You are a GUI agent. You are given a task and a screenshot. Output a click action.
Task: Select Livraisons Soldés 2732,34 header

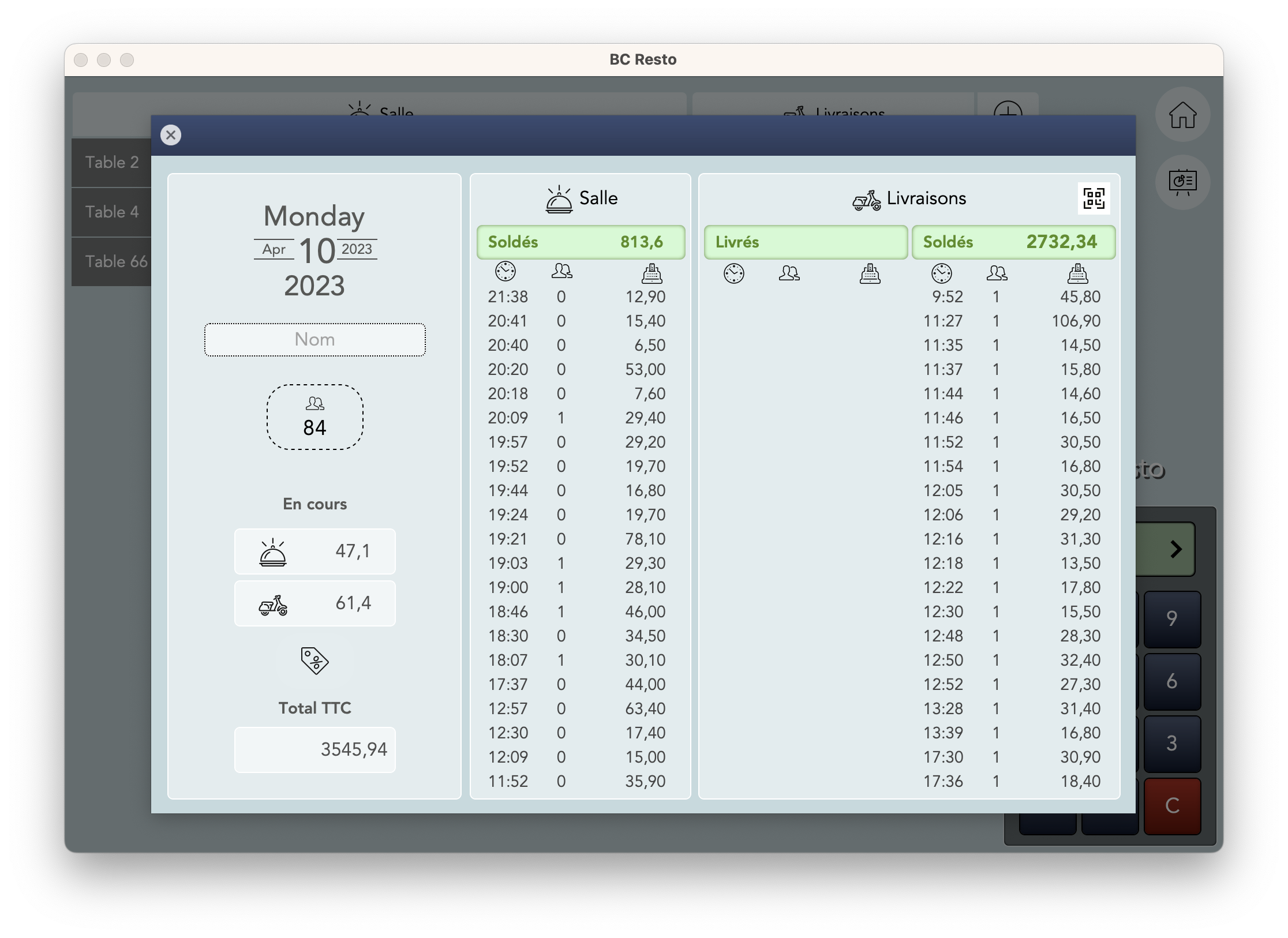click(1013, 242)
